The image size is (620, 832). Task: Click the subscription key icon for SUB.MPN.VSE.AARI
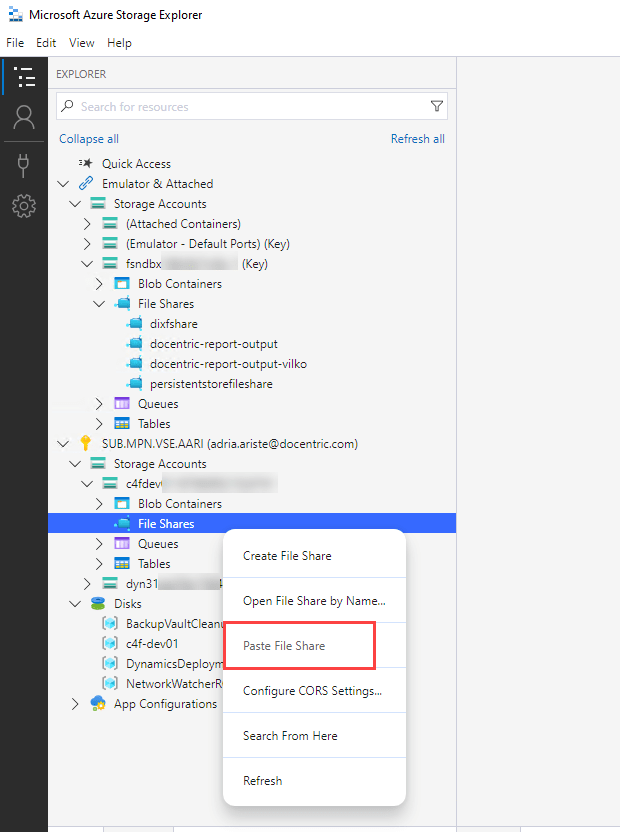pyautogui.click(x=85, y=443)
